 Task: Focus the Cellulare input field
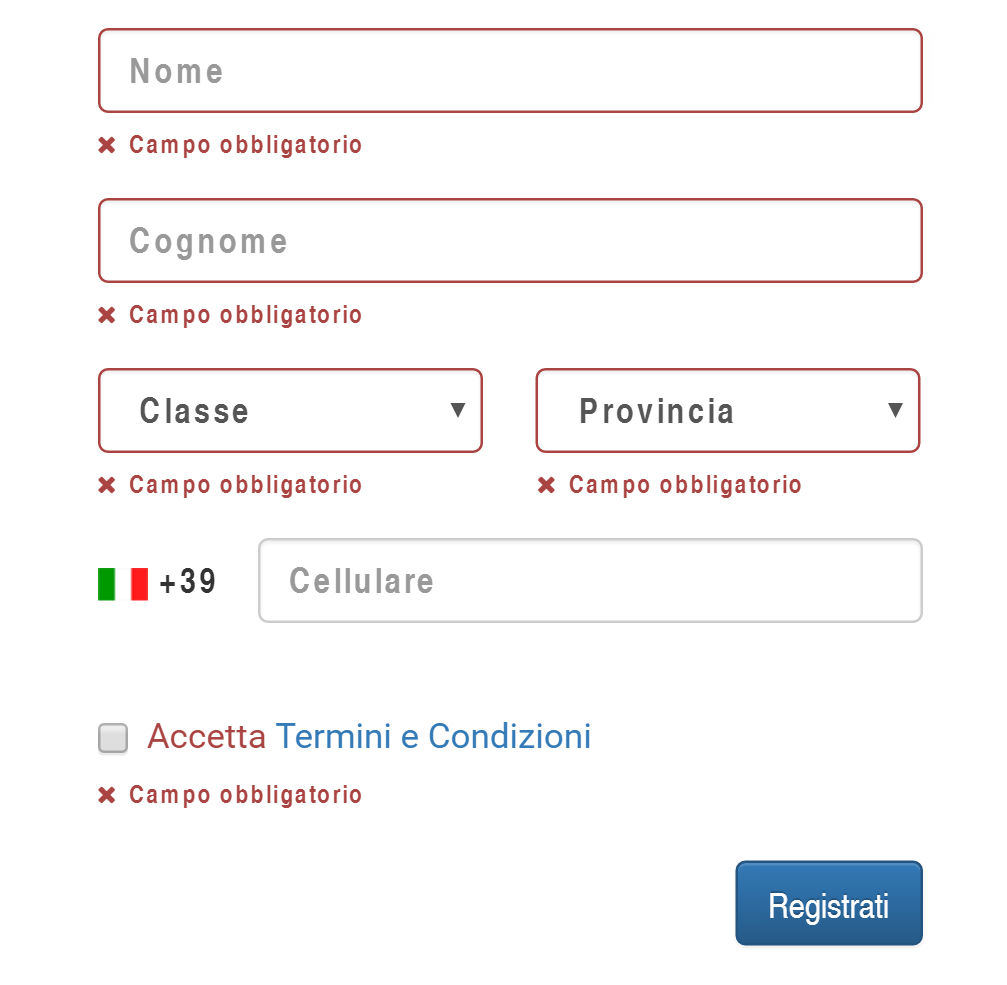[x=590, y=580]
